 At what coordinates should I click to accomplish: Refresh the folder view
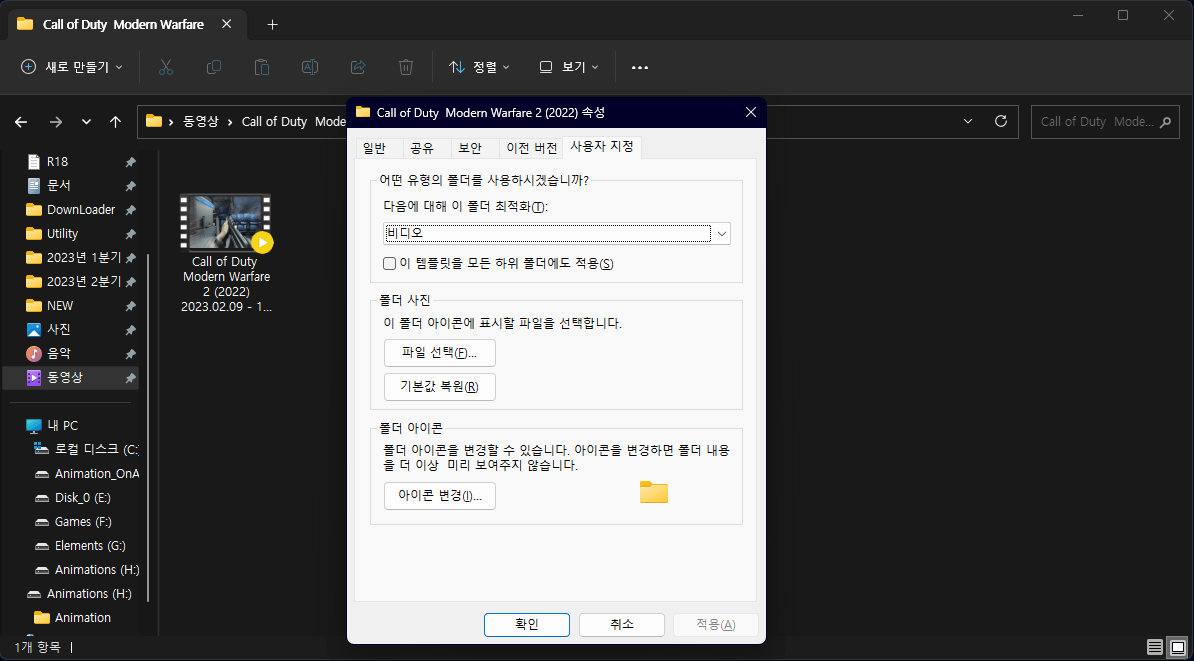[1001, 121]
